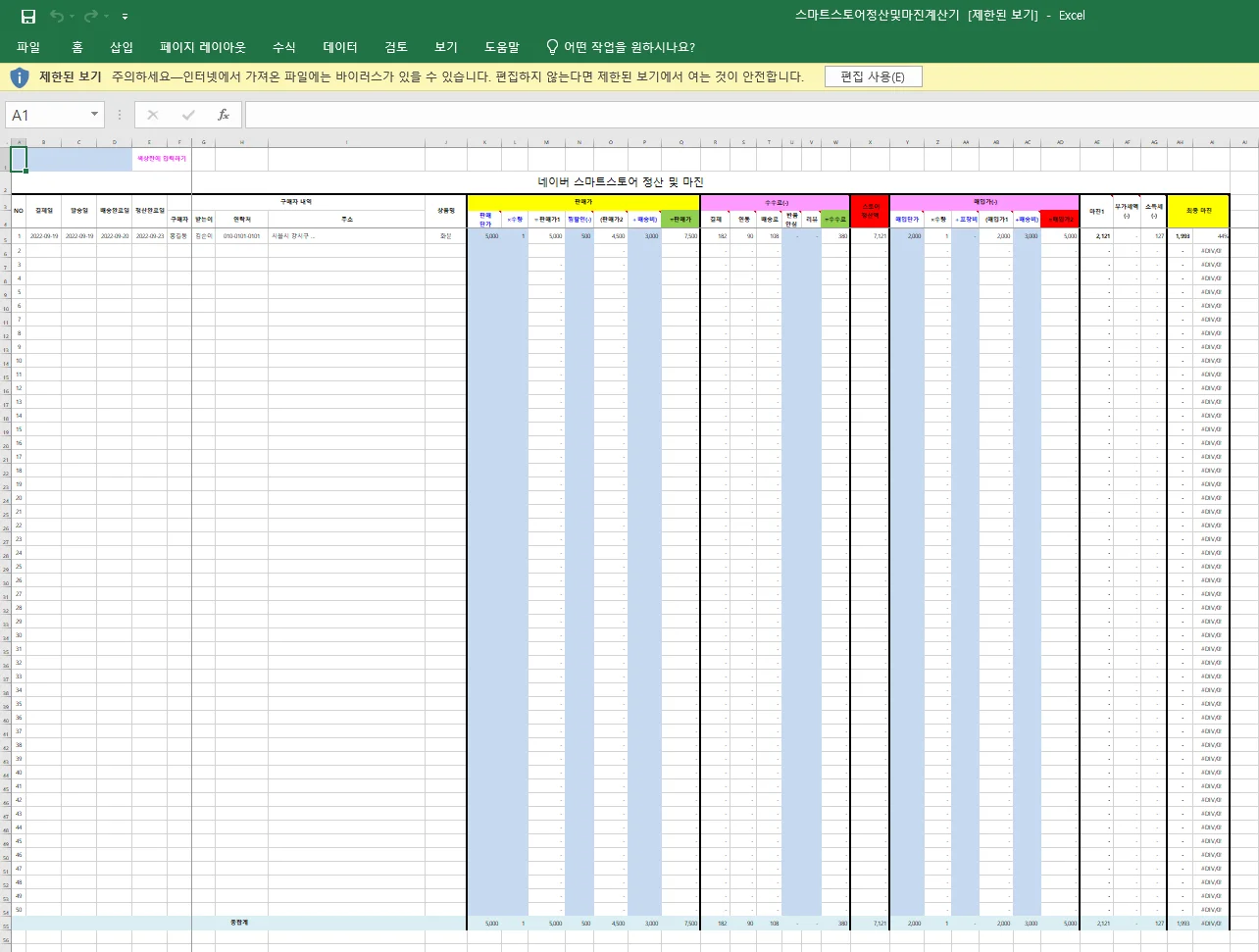Image resolution: width=1259 pixels, height=952 pixels.
Task: Click the yellow 최종 마진 header
Action: click(x=1198, y=211)
